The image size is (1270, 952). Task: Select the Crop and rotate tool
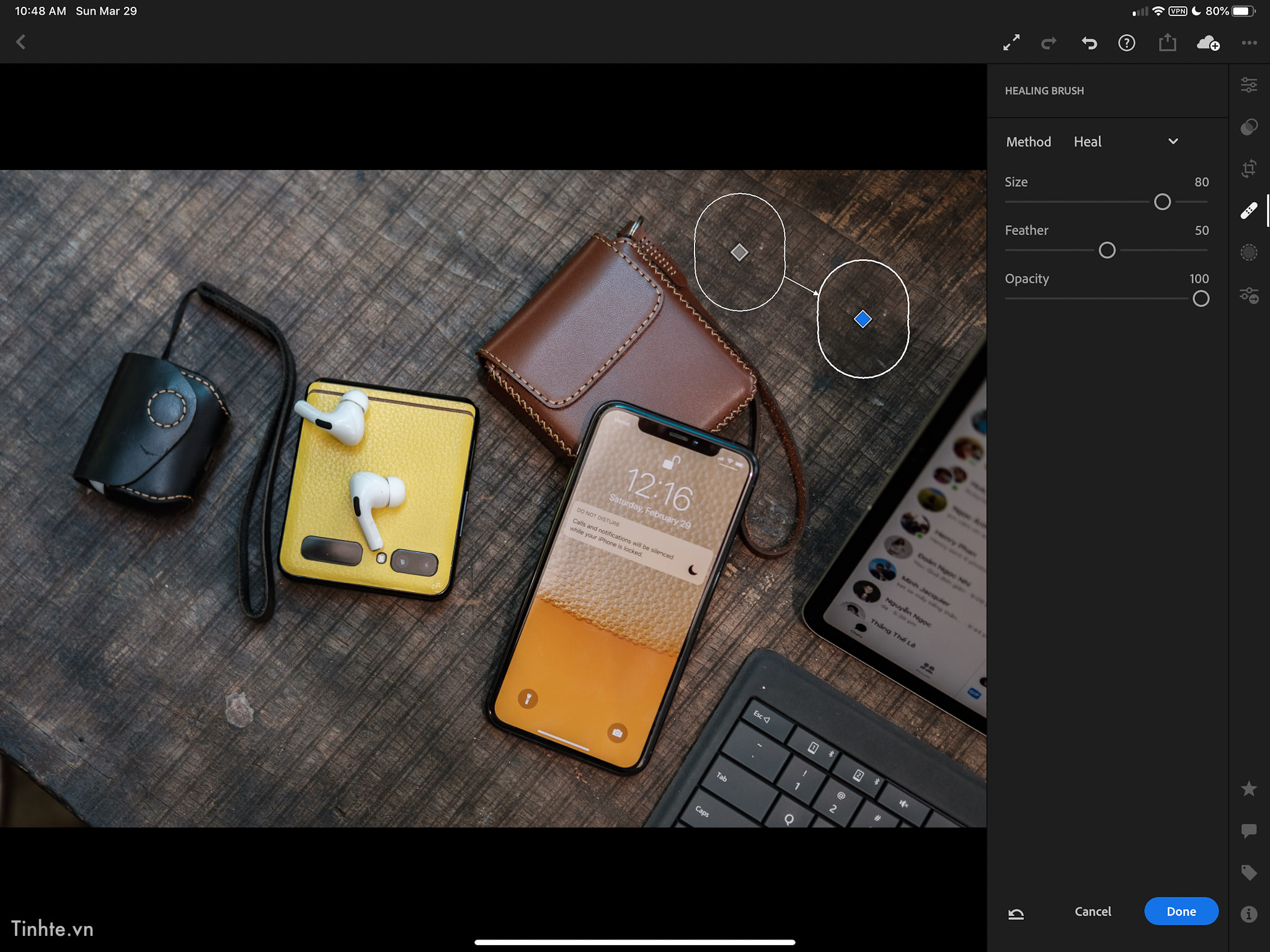(1249, 169)
